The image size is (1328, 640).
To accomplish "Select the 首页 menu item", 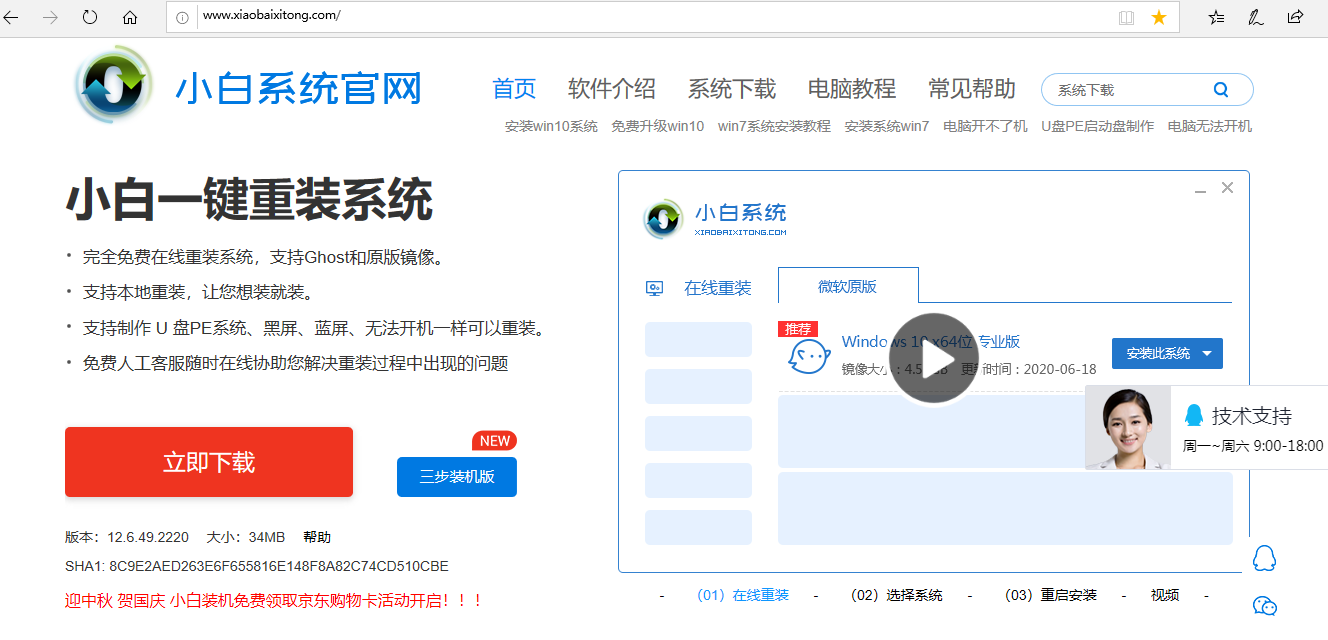I will pyautogui.click(x=514, y=89).
